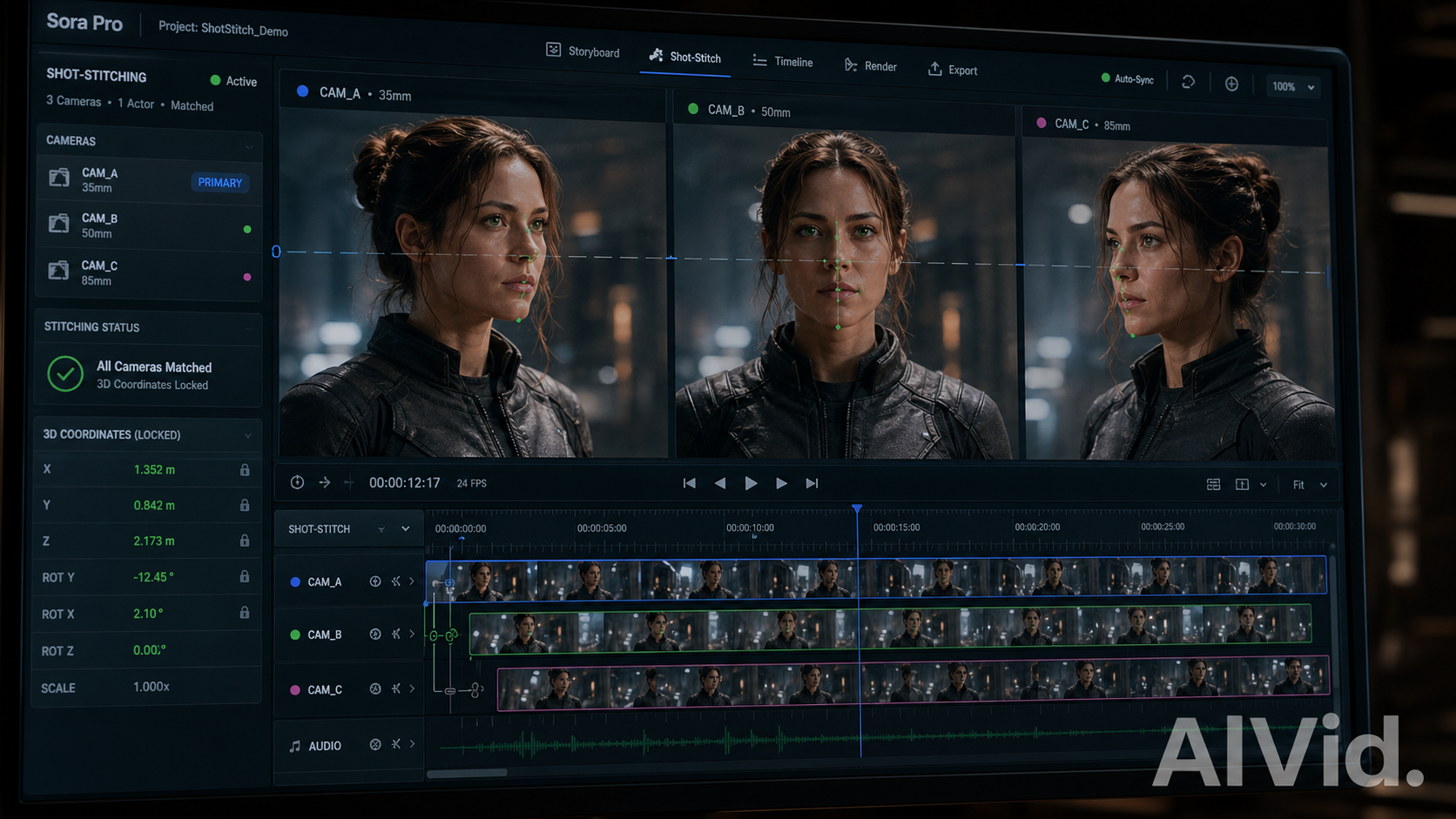Click the cut icon on CAM_B track
The height and width of the screenshot is (819, 1456).
click(396, 634)
